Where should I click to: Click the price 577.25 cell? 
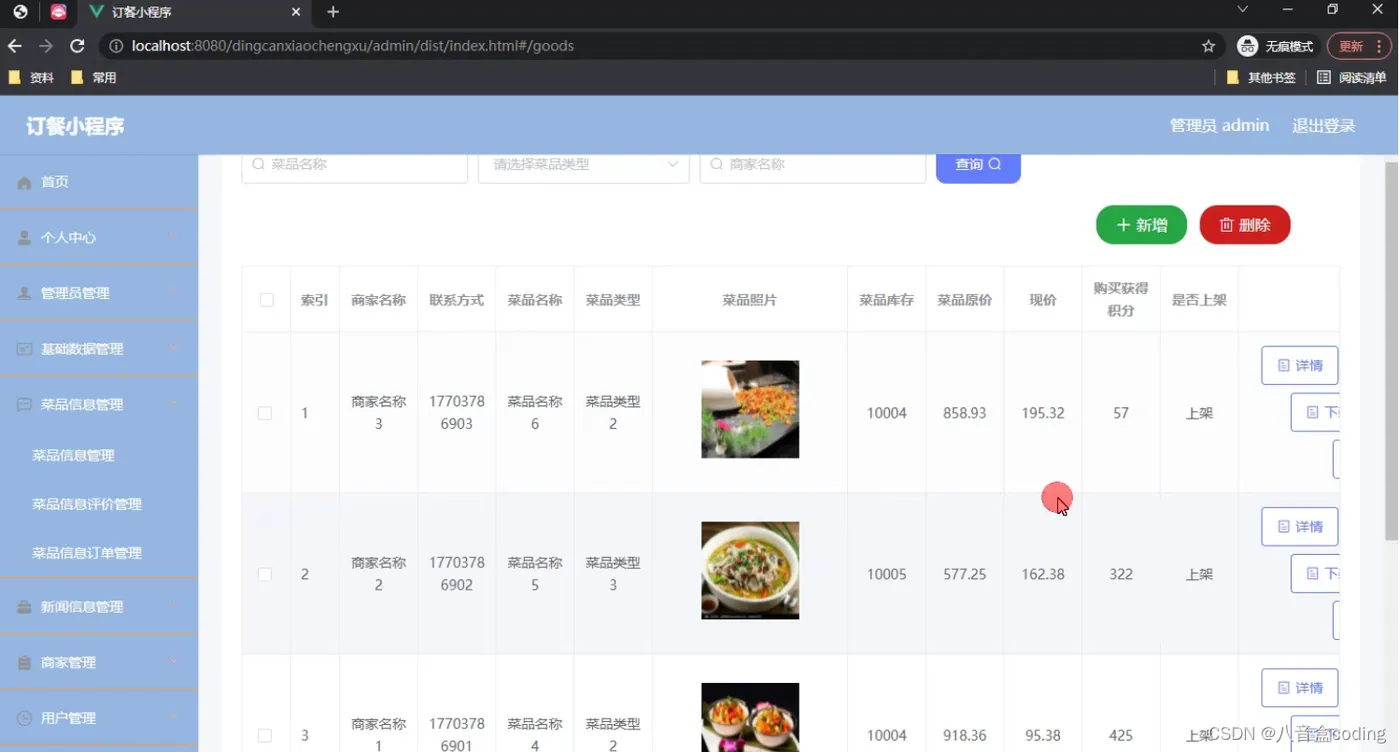pyautogui.click(x=965, y=574)
